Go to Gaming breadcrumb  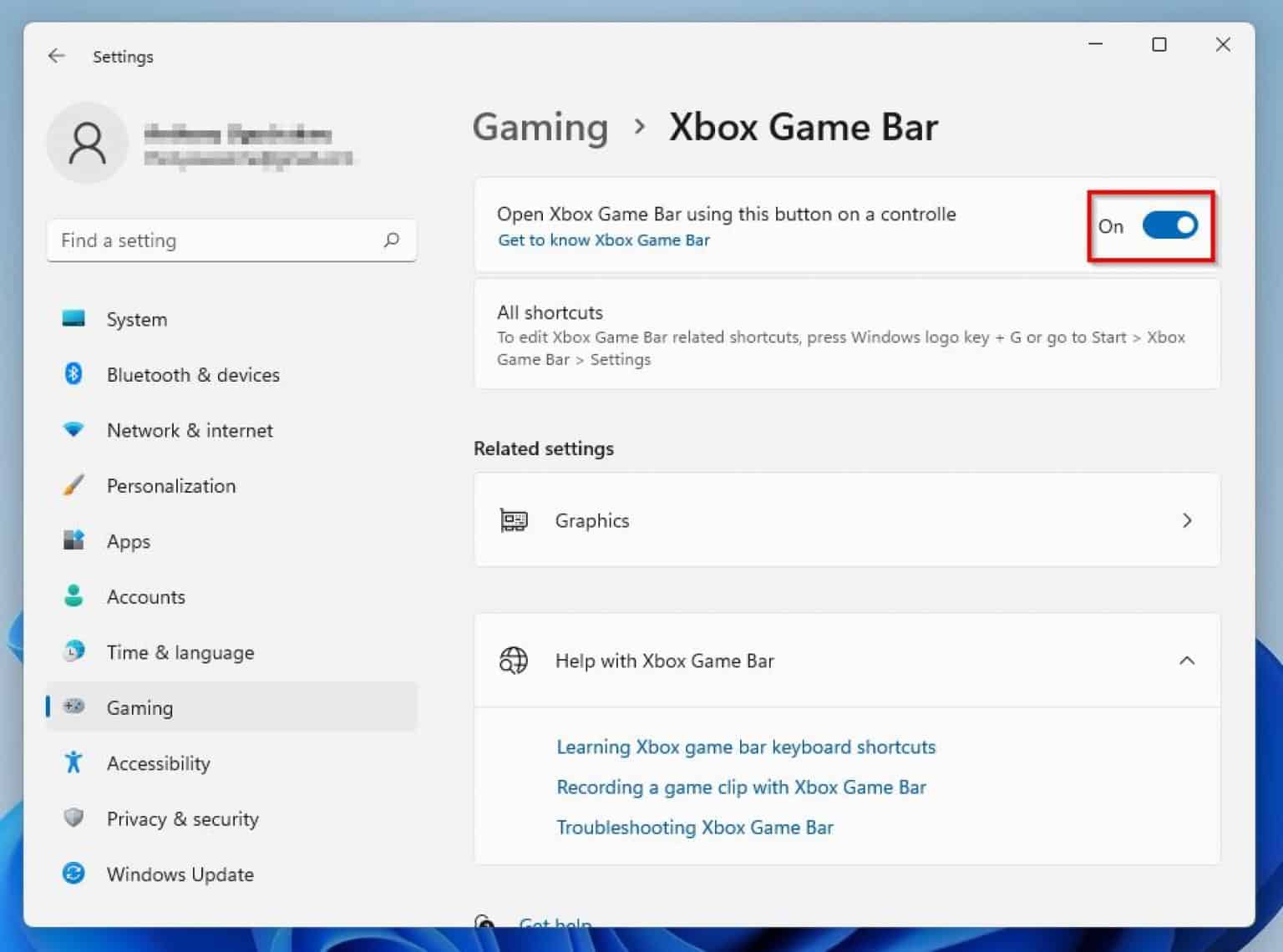click(540, 128)
